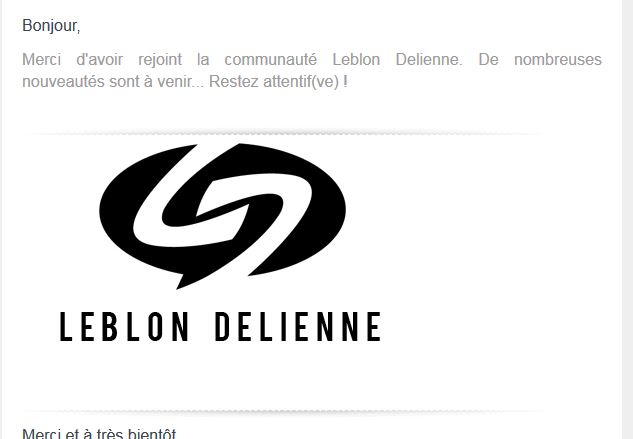Click the bold exclamation mark ending the paragraph

click(x=345, y=82)
